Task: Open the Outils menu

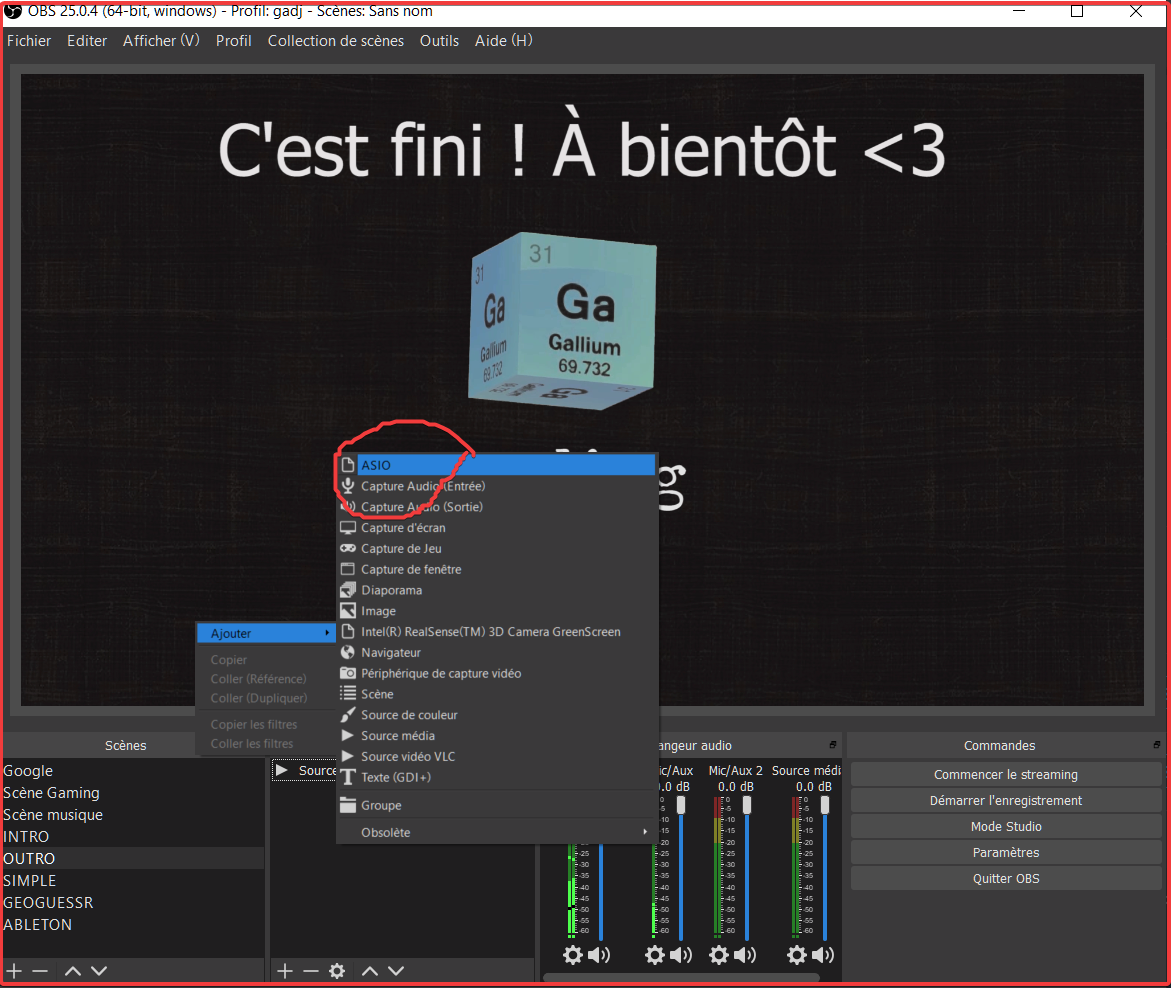Action: (x=439, y=41)
